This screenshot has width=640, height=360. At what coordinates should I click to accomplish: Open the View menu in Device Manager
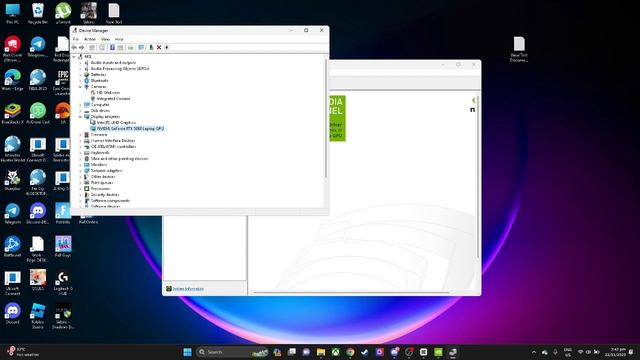[105, 39]
